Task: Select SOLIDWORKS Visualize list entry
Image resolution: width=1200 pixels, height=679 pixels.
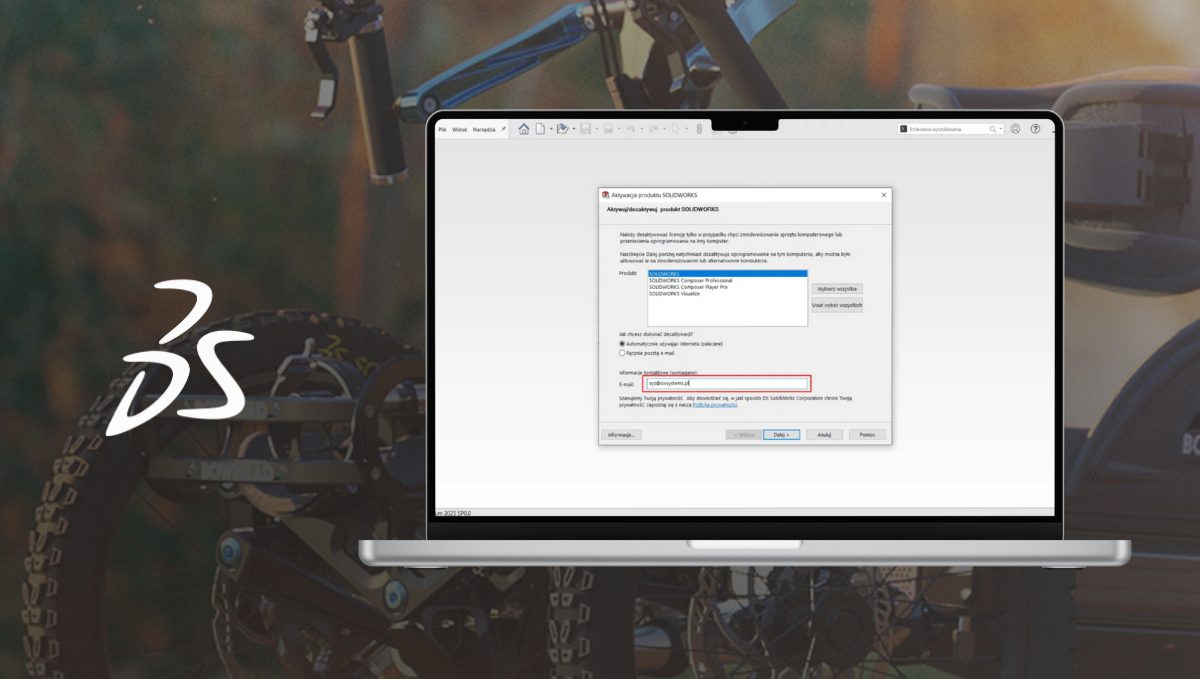Action: (x=673, y=294)
